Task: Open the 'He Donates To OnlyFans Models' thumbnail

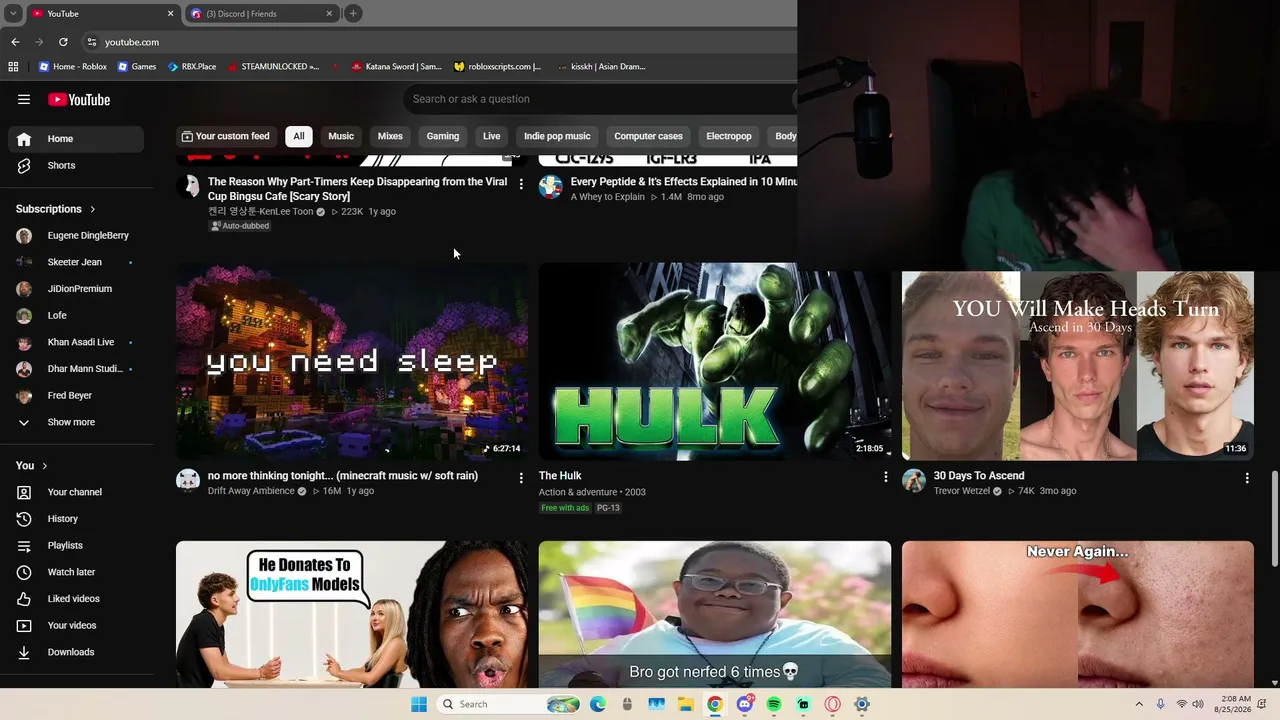Action: pyautogui.click(x=352, y=614)
